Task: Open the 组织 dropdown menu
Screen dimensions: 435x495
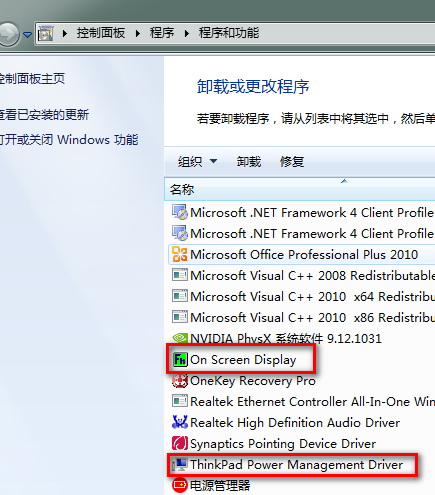Action: coord(197,162)
